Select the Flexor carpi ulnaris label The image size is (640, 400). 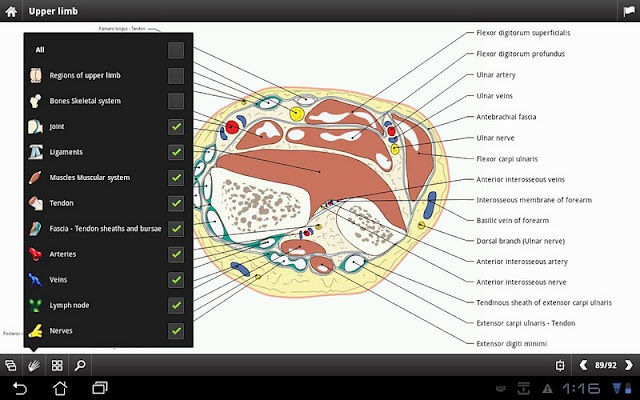[507, 159]
